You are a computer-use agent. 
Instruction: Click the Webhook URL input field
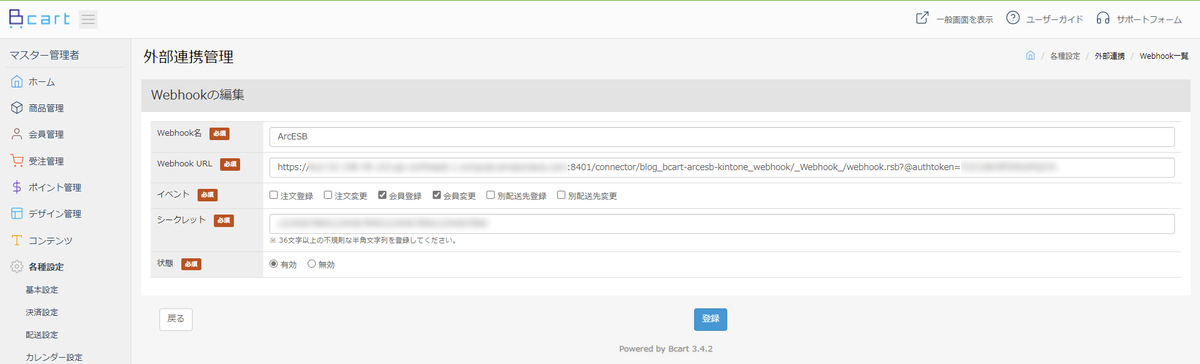coord(722,167)
